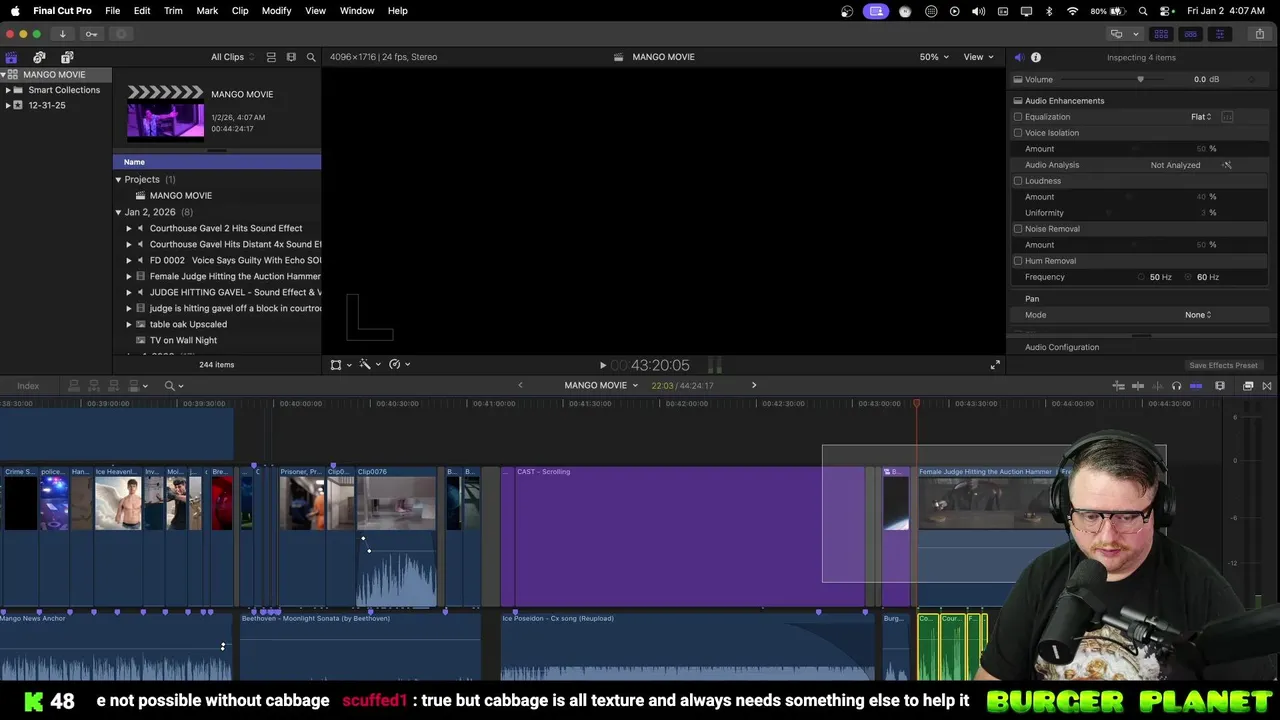Toggle timeline headphones audio skimming icon
The height and width of the screenshot is (720, 1280).
pyautogui.click(x=1176, y=386)
